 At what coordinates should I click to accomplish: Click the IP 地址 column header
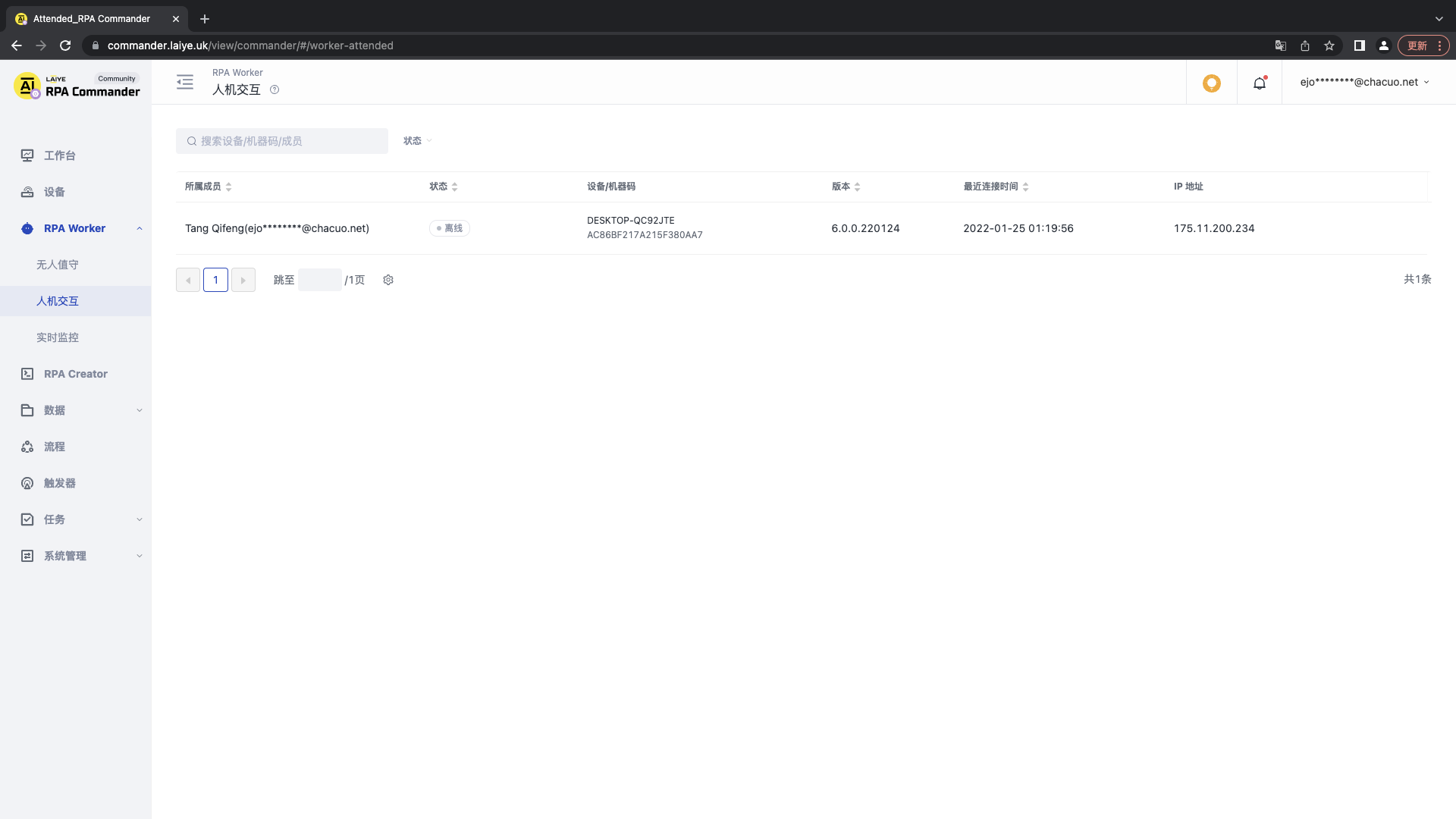coord(1188,187)
